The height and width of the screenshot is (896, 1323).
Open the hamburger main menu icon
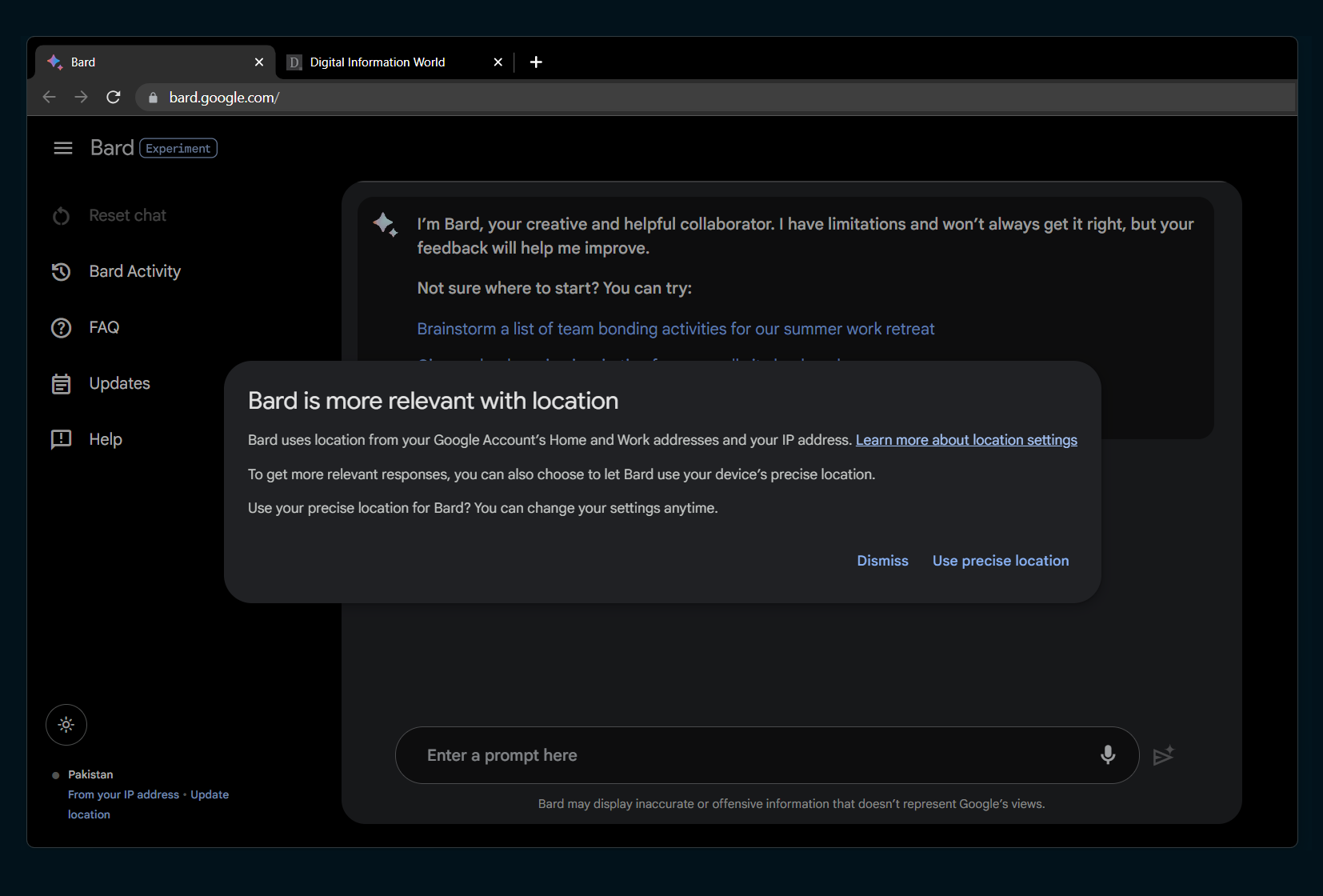pyautogui.click(x=63, y=148)
